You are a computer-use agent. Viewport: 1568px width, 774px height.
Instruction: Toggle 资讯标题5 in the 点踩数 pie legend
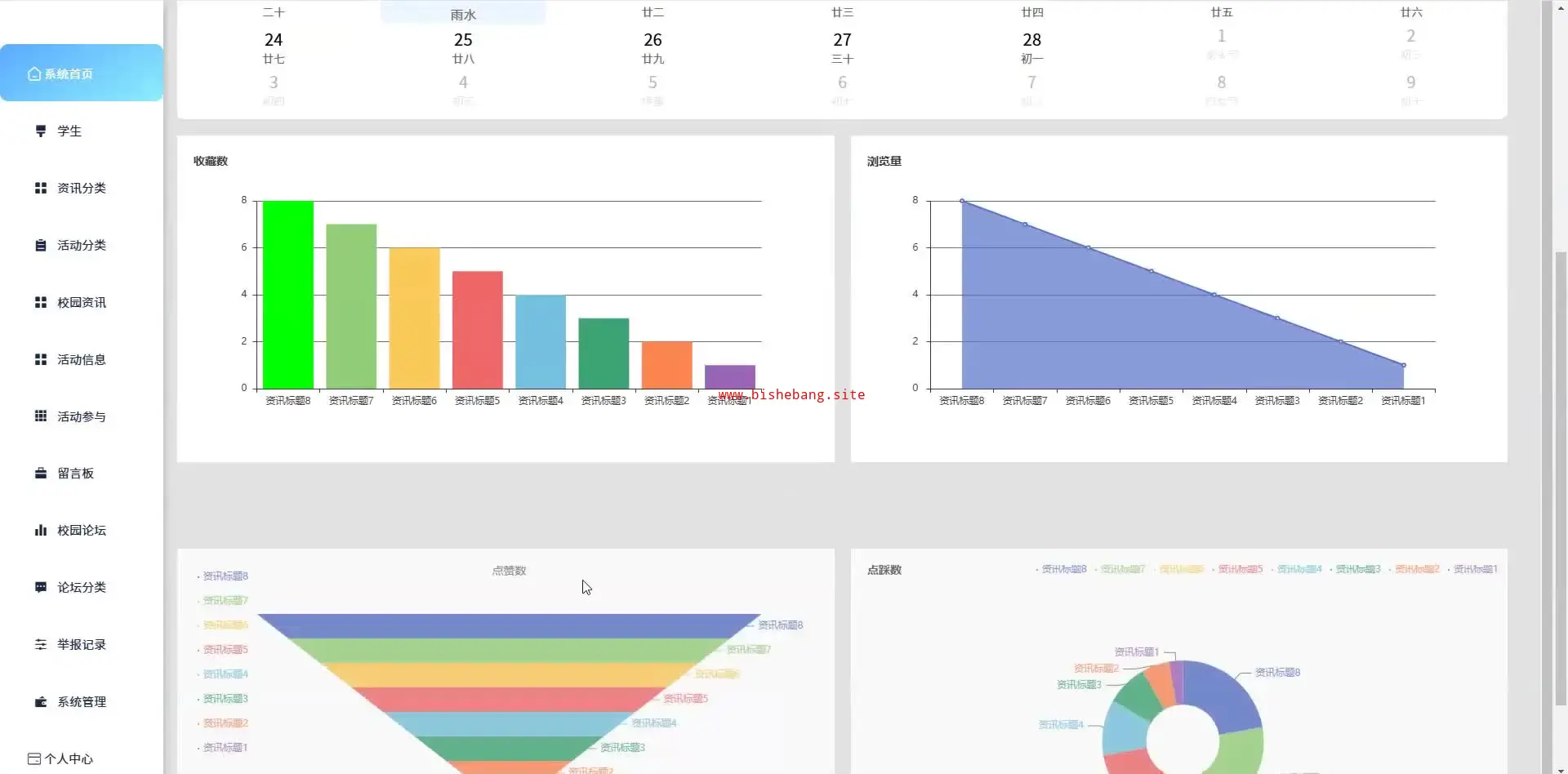pos(1238,569)
